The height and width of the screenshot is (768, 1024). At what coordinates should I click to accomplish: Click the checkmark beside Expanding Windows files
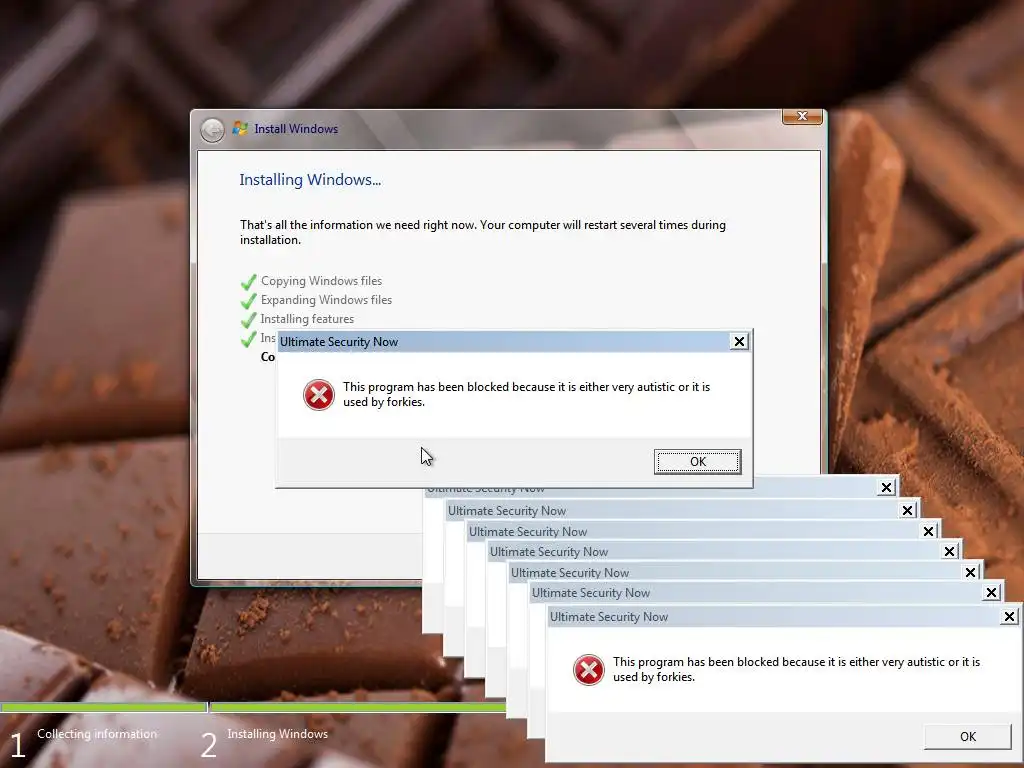[248, 301]
